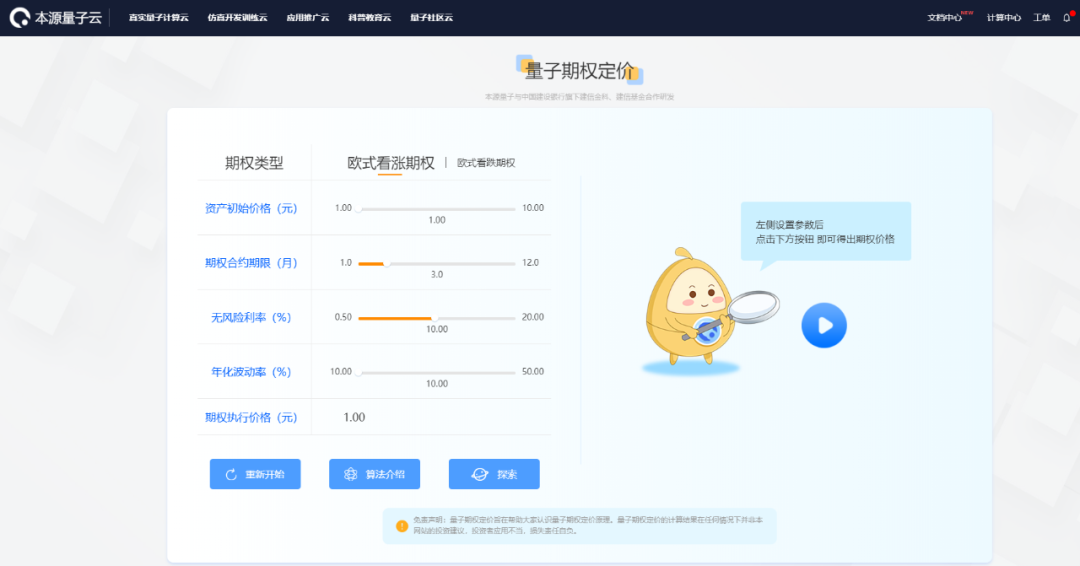The image size is (1080, 566).
Task: Click the 左侧设置参数后 speech bubble
Action: point(826,232)
